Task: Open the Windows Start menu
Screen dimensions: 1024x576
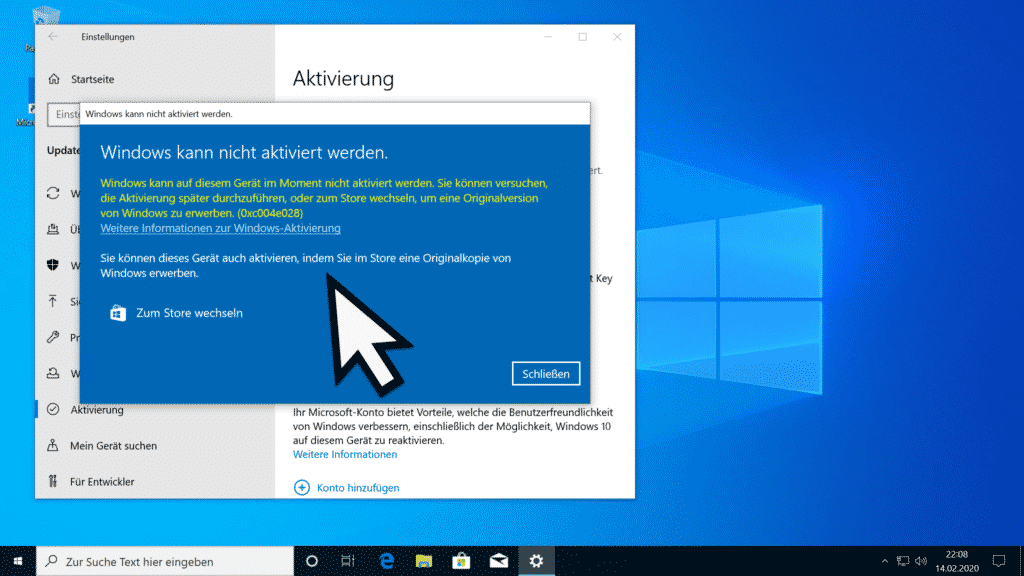Action: click(18, 561)
